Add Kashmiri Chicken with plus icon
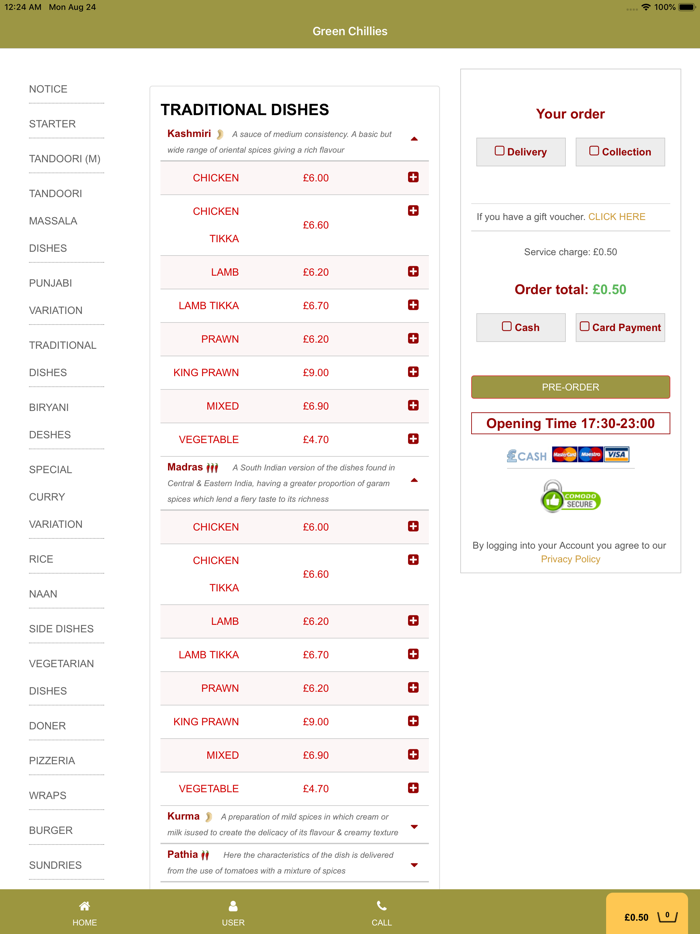This screenshot has height=934, width=700. [x=413, y=177]
